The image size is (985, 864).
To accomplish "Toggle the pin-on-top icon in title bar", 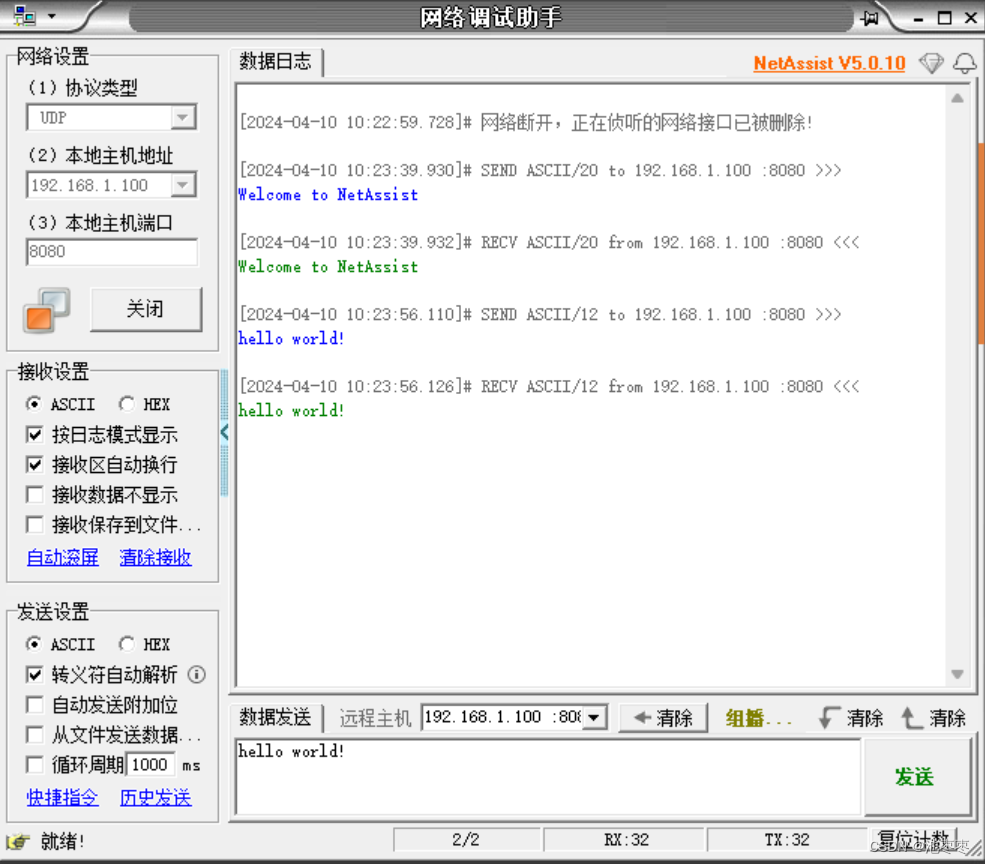I will (870, 18).
